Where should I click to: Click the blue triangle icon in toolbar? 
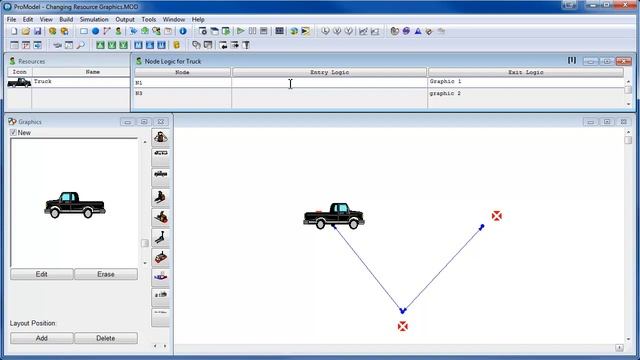tap(418, 31)
